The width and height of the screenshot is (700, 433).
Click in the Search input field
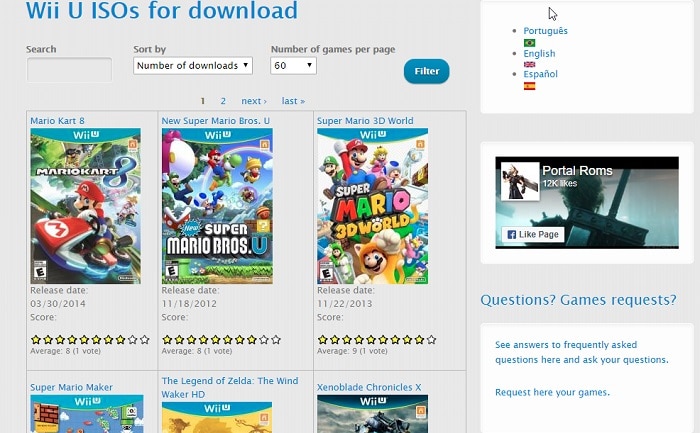click(69, 69)
